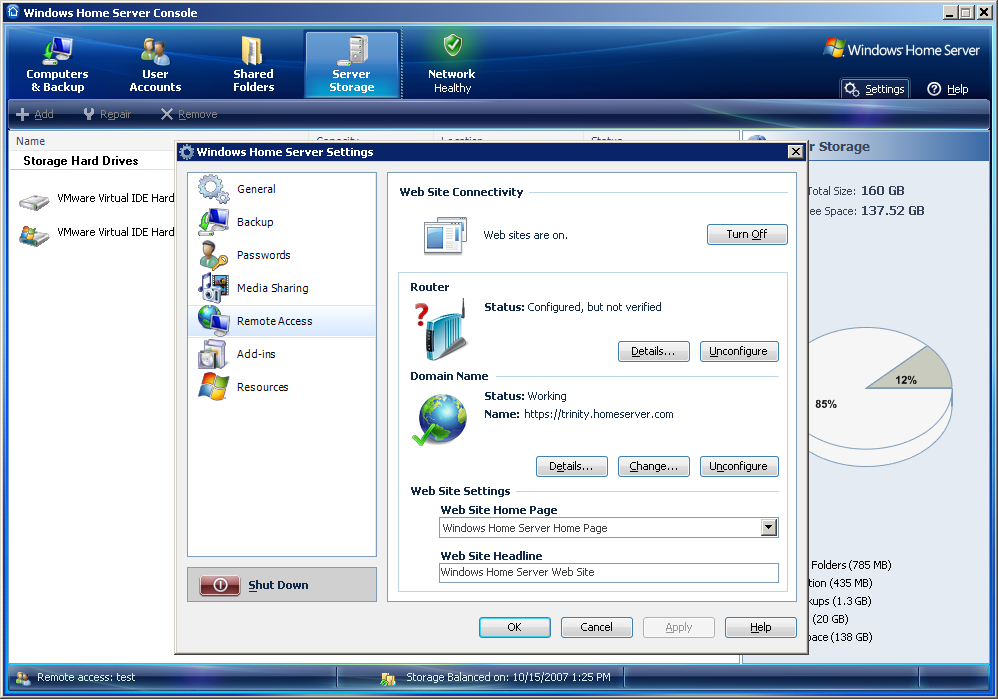
Task: Unconfigure the router
Action: [739, 351]
